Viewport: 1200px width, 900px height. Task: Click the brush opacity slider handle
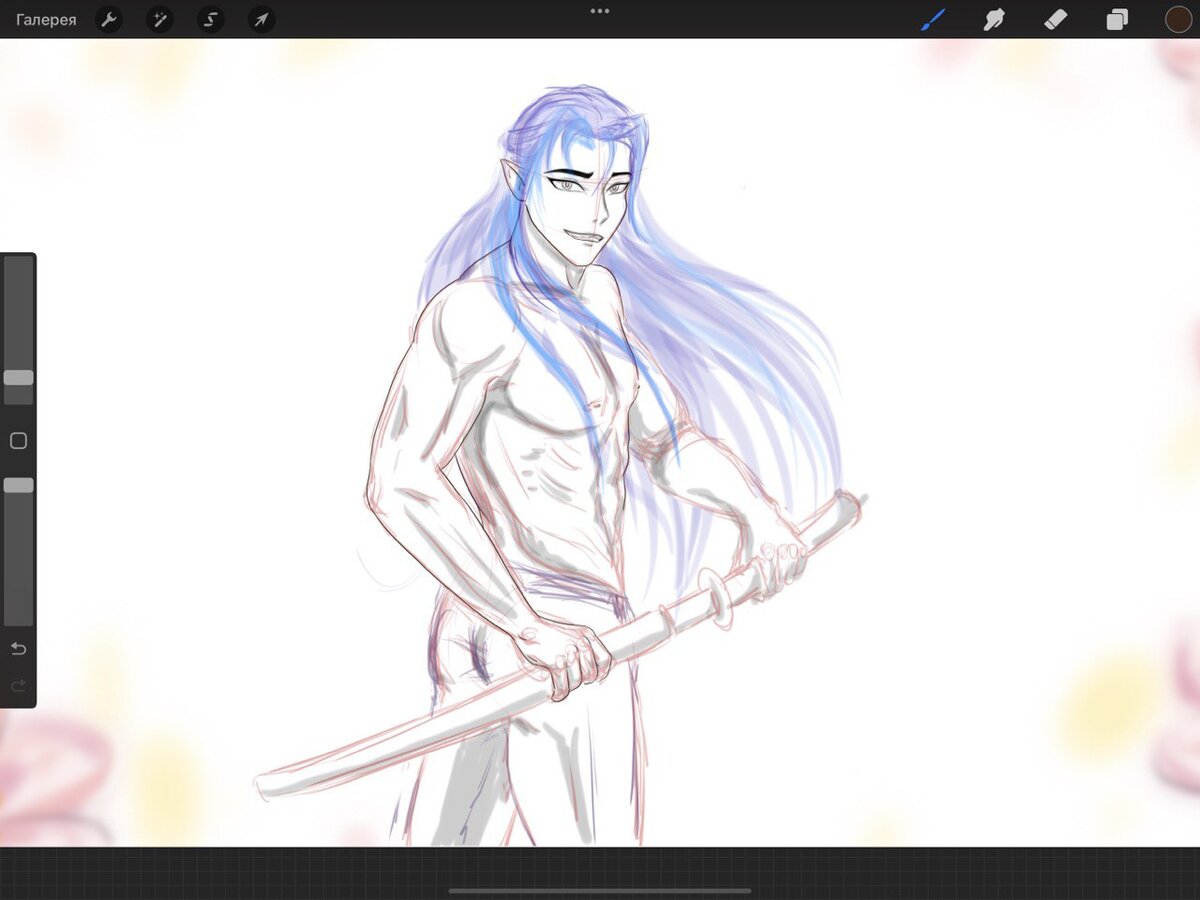(18, 485)
